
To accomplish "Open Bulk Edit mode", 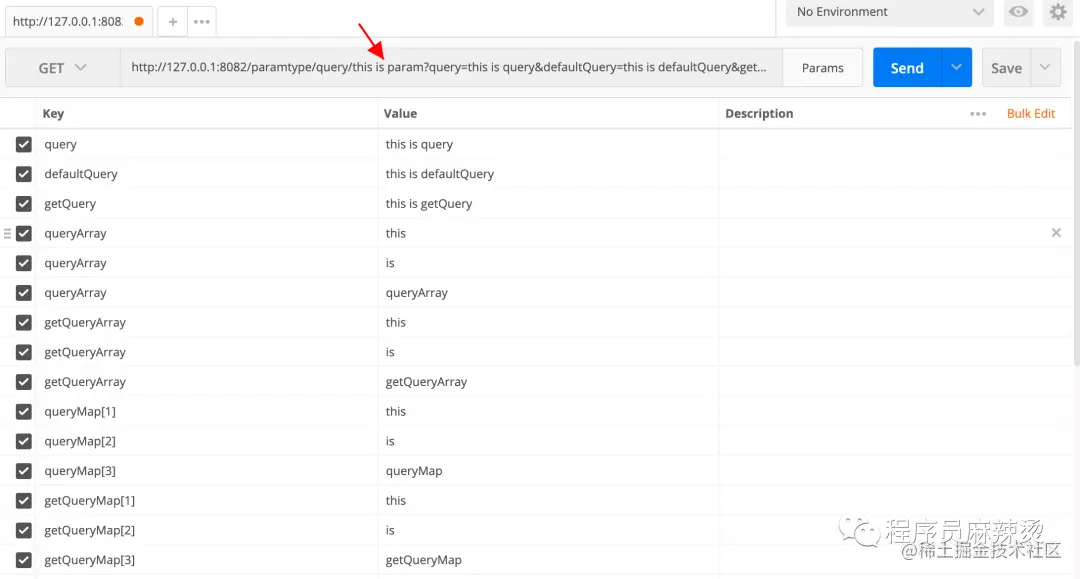I will click(1030, 114).
